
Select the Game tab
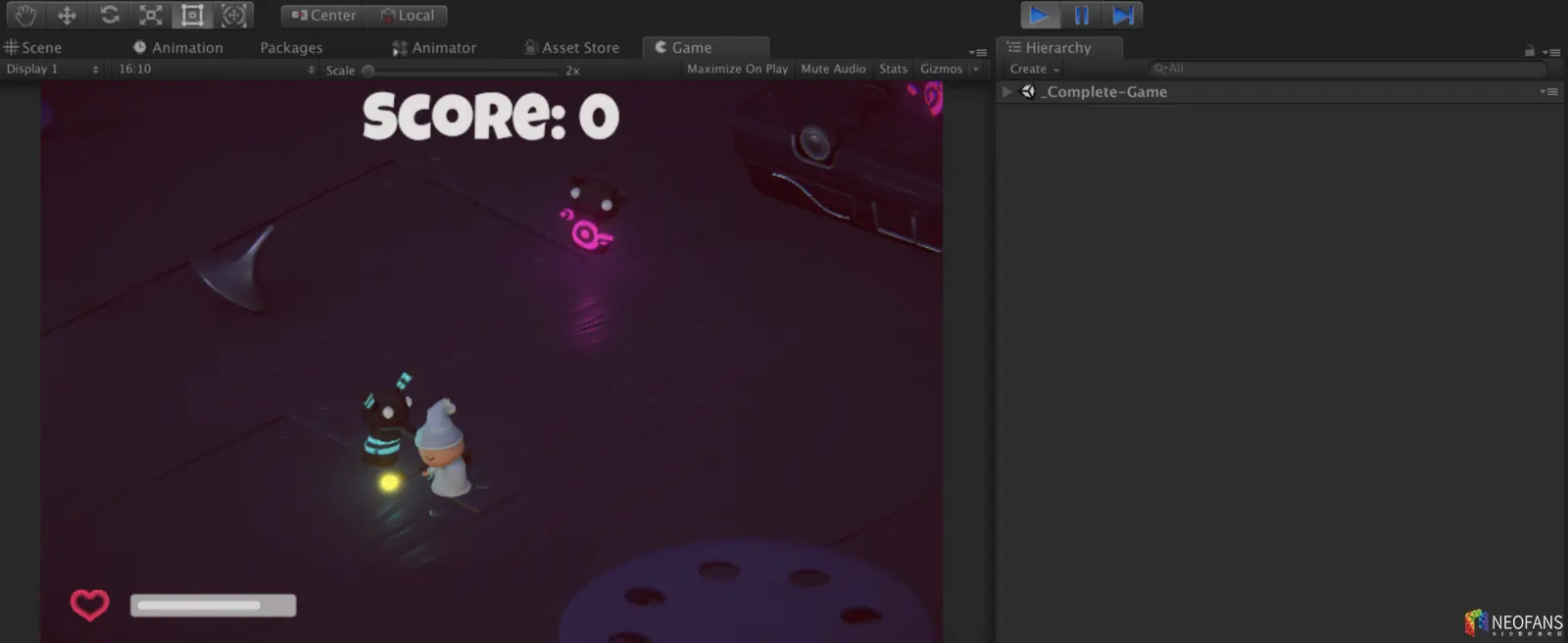(x=706, y=47)
